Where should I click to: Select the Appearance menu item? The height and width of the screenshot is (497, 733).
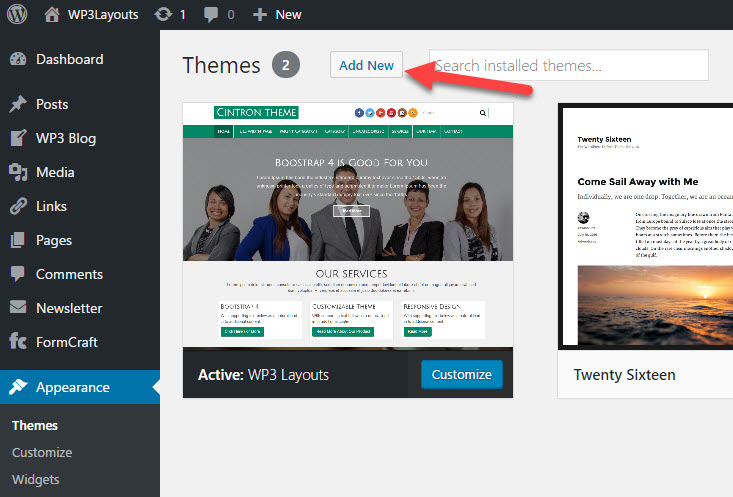coord(80,387)
